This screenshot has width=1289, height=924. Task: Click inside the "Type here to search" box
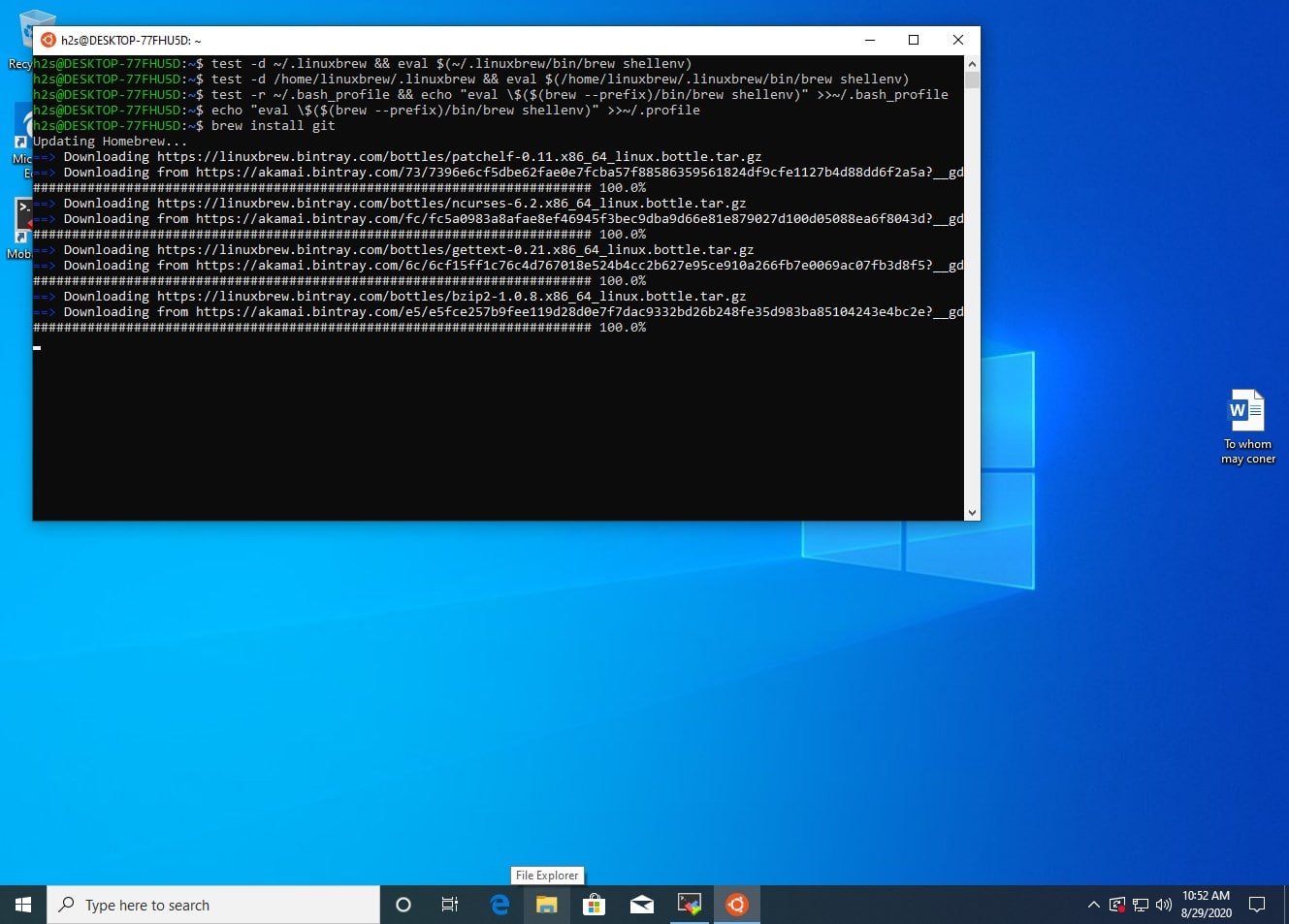click(x=194, y=905)
